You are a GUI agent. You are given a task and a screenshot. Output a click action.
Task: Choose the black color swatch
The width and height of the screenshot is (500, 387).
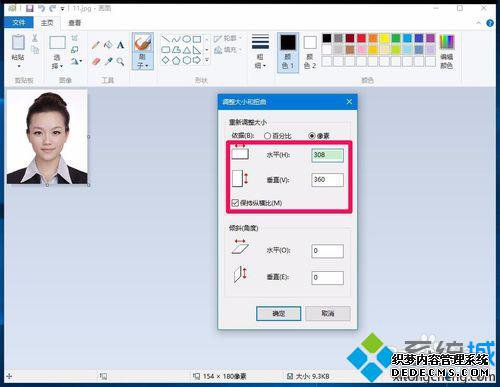[x=327, y=38]
